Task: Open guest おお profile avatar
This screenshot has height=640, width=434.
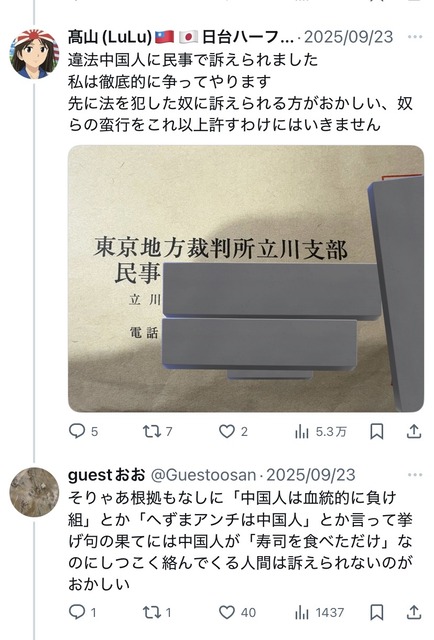Action: (34, 492)
